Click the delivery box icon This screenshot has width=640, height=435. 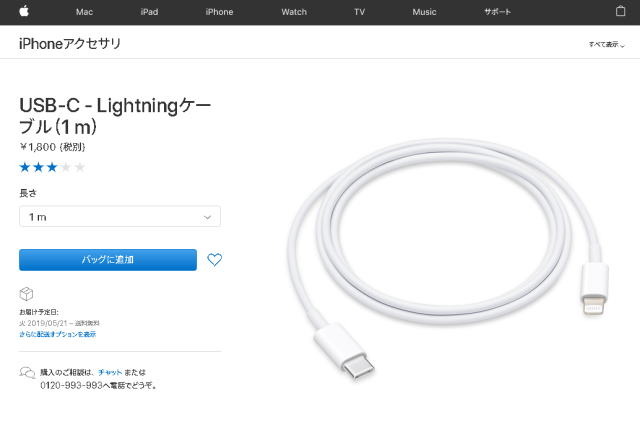click(26, 294)
